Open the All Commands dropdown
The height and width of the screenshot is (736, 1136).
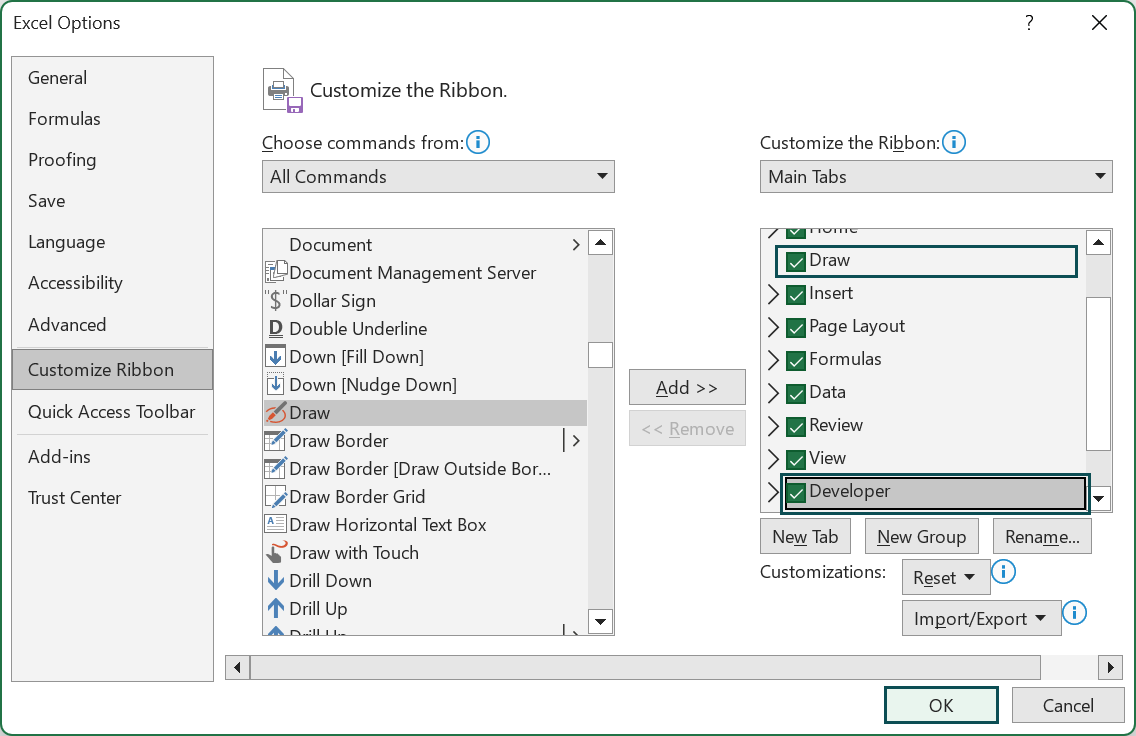[438, 177]
